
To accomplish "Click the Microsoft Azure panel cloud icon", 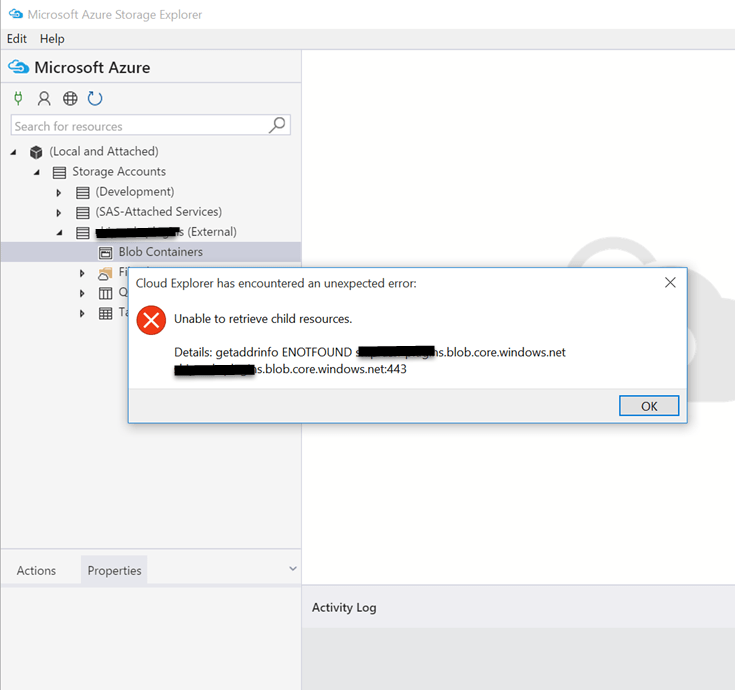I will pyautogui.click(x=19, y=67).
